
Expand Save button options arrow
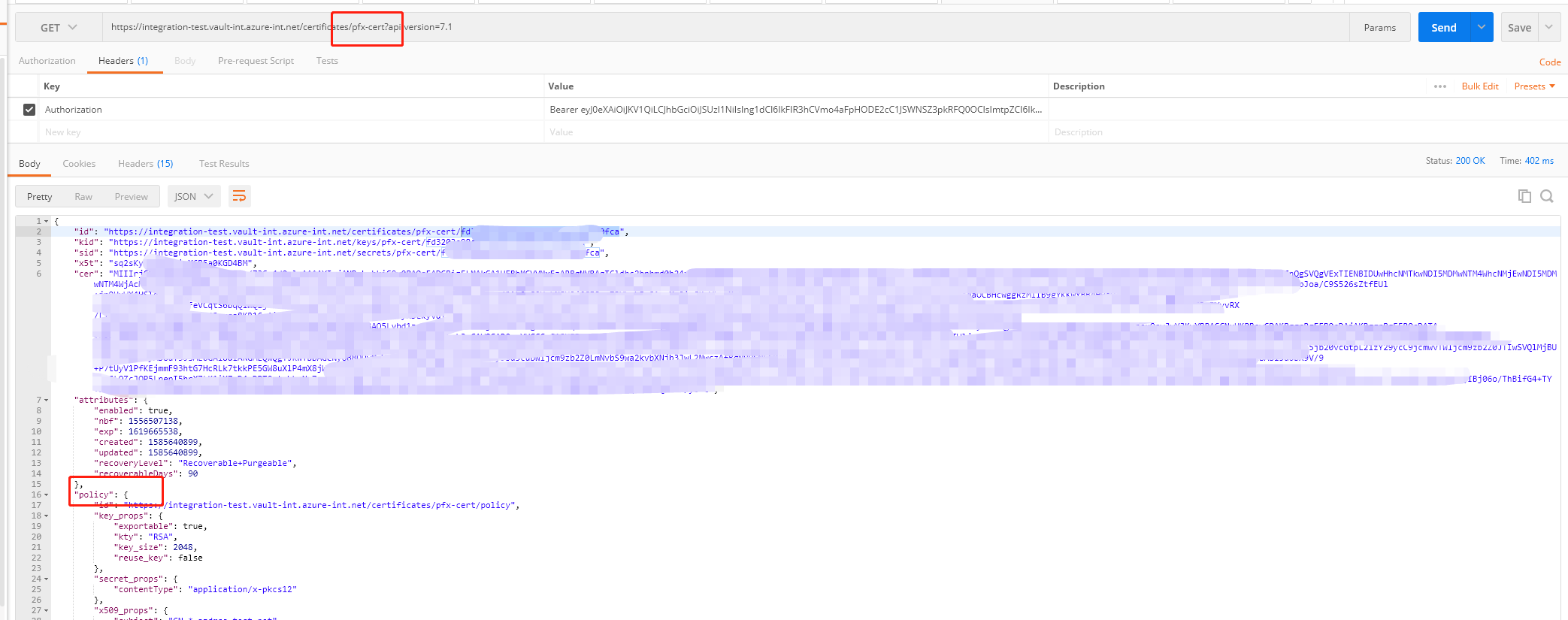pos(1548,27)
